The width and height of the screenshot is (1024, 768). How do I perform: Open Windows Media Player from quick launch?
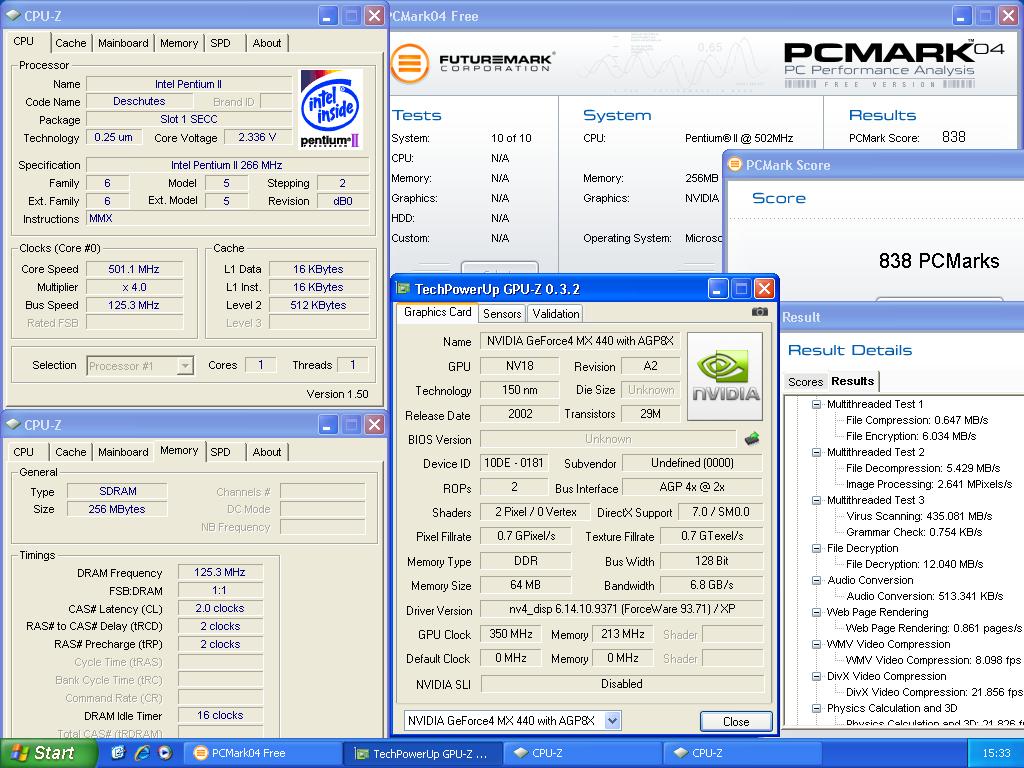tap(165, 753)
